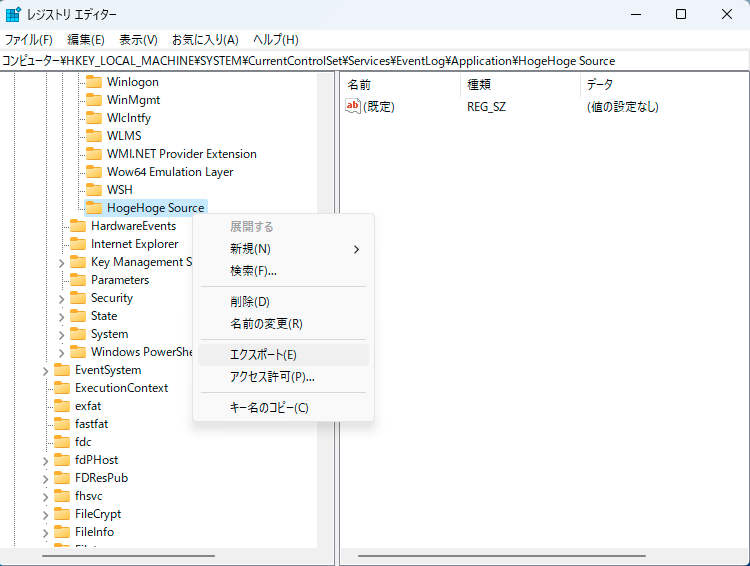Click the ExecutionContext folder icon
The image size is (750, 566).
62,388
